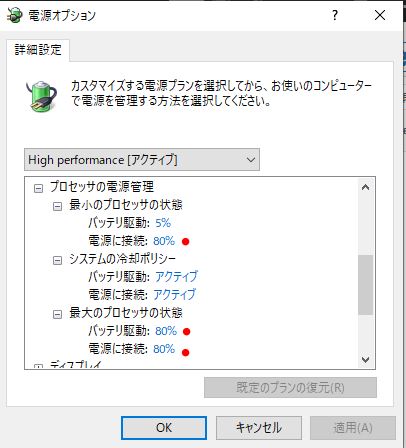This screenshot has height=448, width=406.
Task: Edit maximum processor バッテリ駆動 80% value
Action: (166, 331)
